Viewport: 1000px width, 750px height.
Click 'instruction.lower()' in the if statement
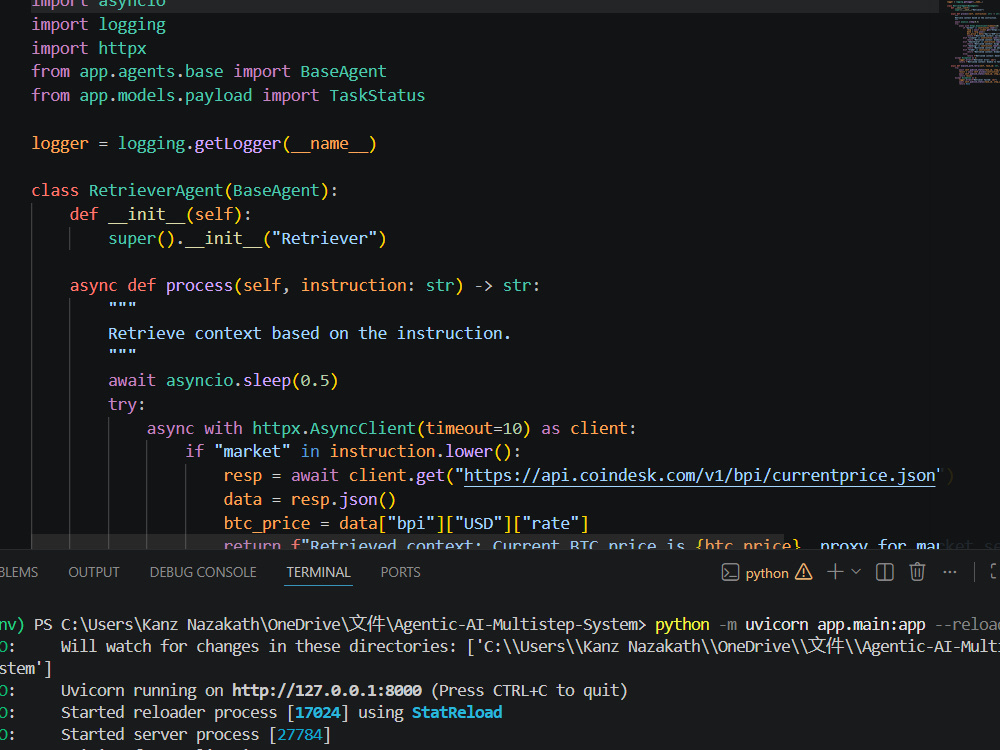[420, 452]
